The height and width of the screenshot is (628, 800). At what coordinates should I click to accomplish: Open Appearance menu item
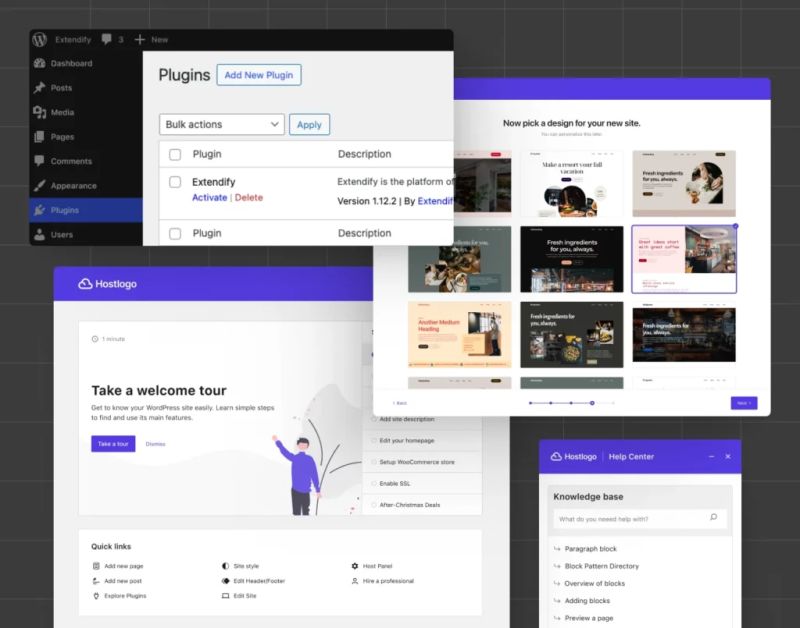86,186
